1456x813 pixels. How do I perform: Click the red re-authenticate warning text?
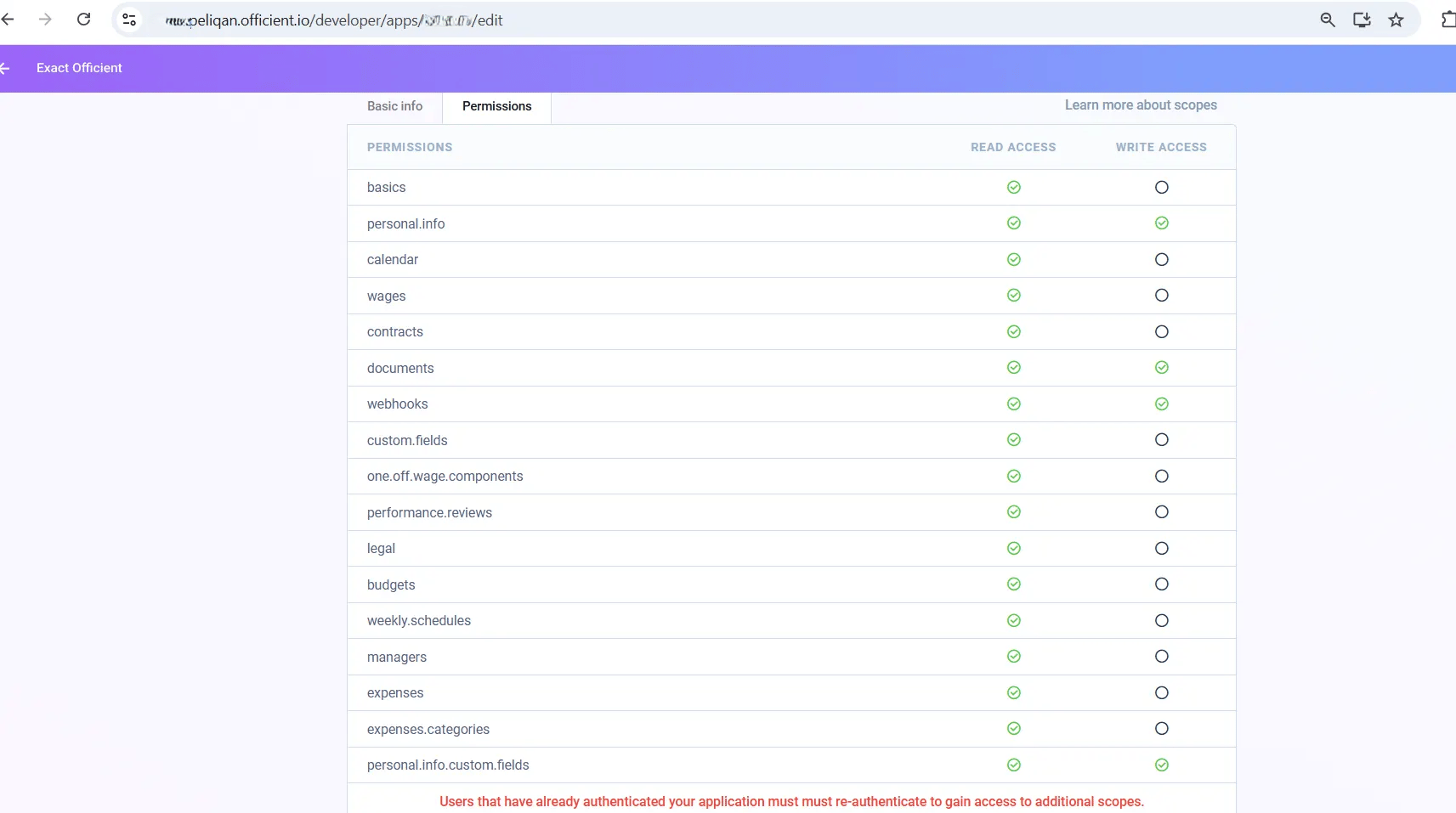point(791,801)
